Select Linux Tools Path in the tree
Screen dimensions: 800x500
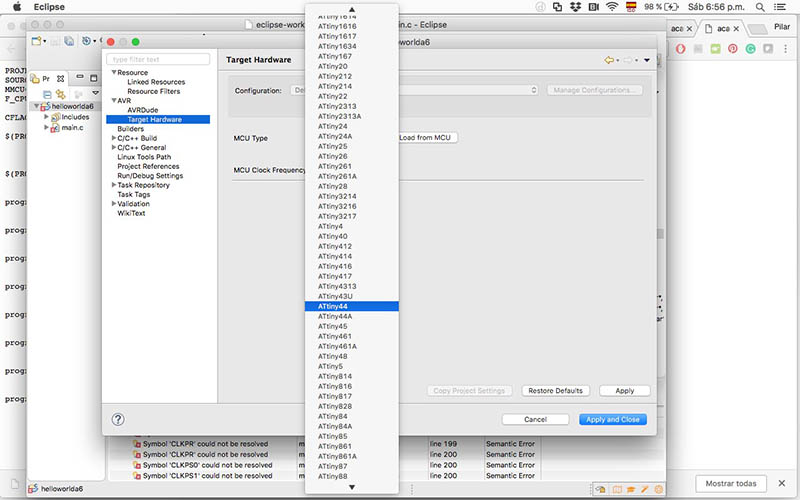pyautogui.click(x=144, y=157)
